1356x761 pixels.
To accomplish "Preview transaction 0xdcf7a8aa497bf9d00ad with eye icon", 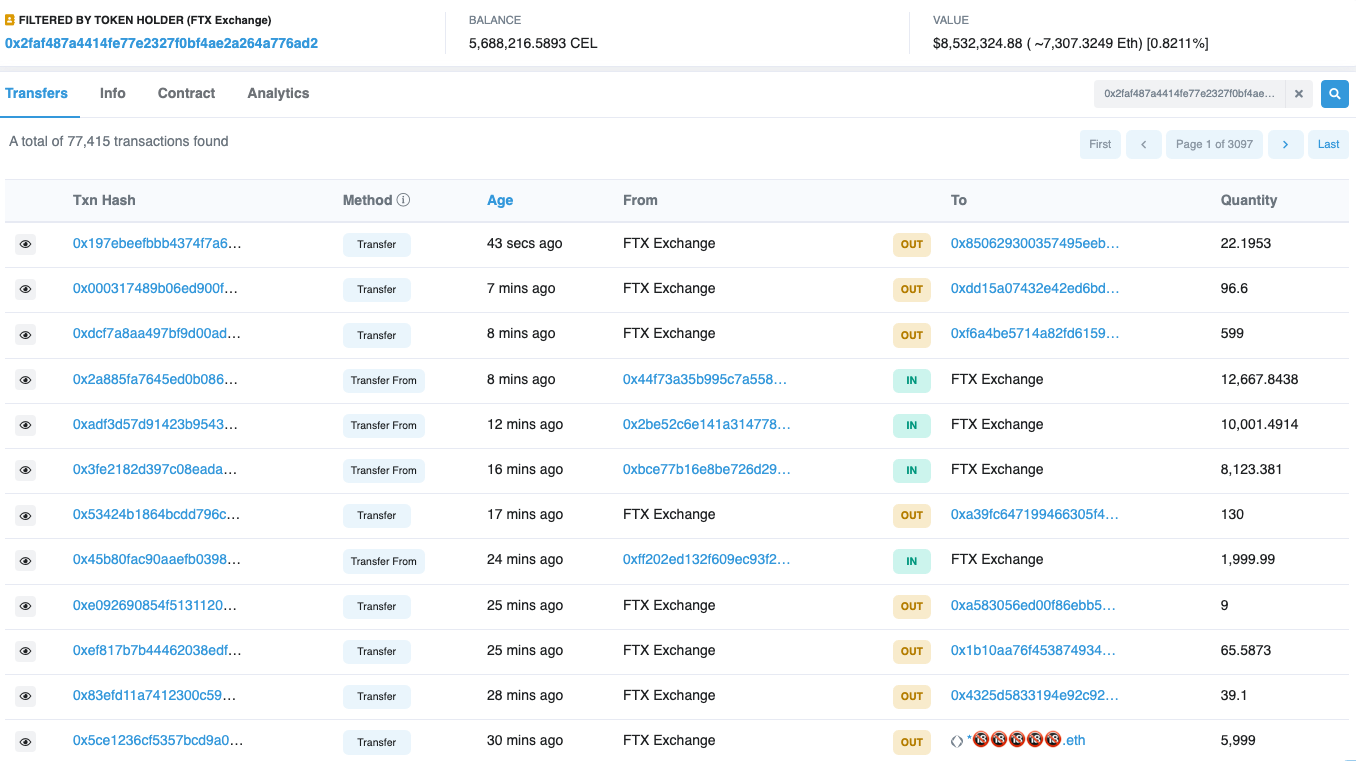I will (25, 335).
